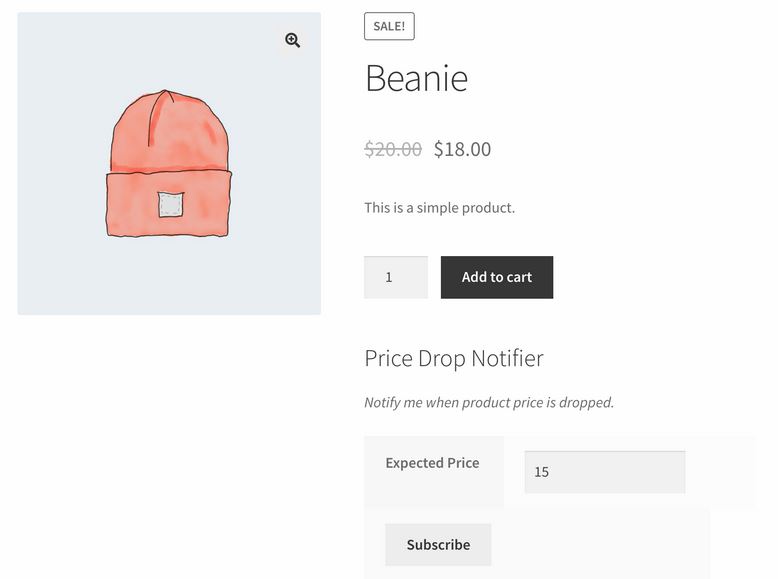Screen dimensions: 778x579
Task: Focus the quantity field showing 1
Action: [396, 277]
